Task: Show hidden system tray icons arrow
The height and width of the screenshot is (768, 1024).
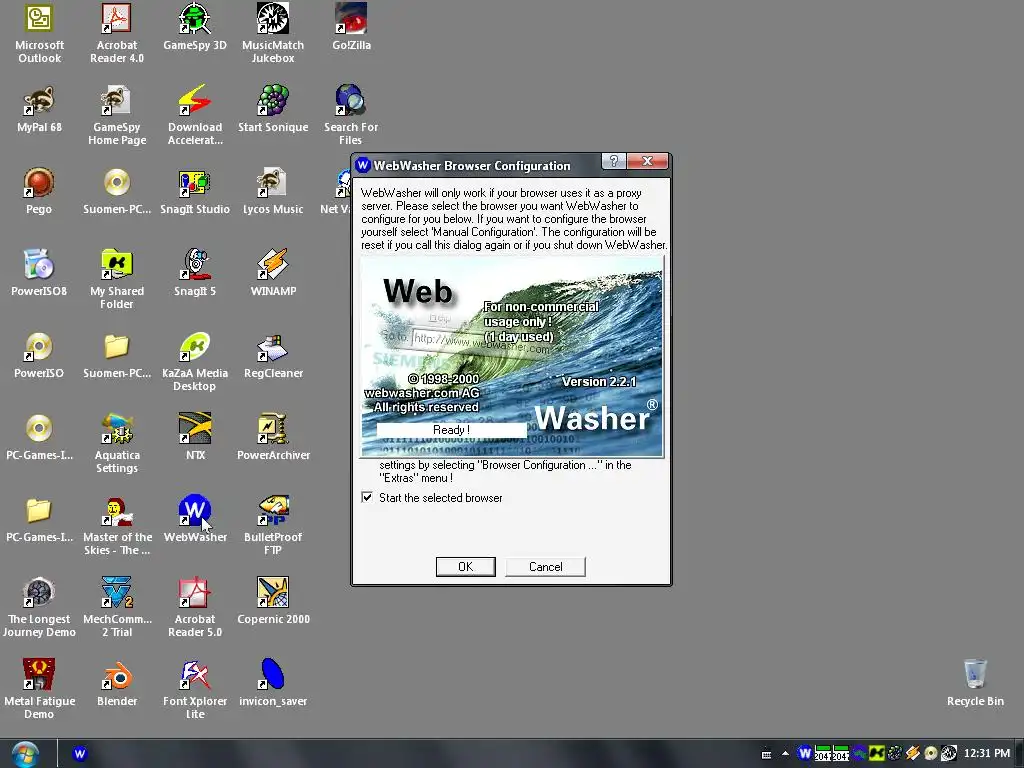Action: pos(785,754)
